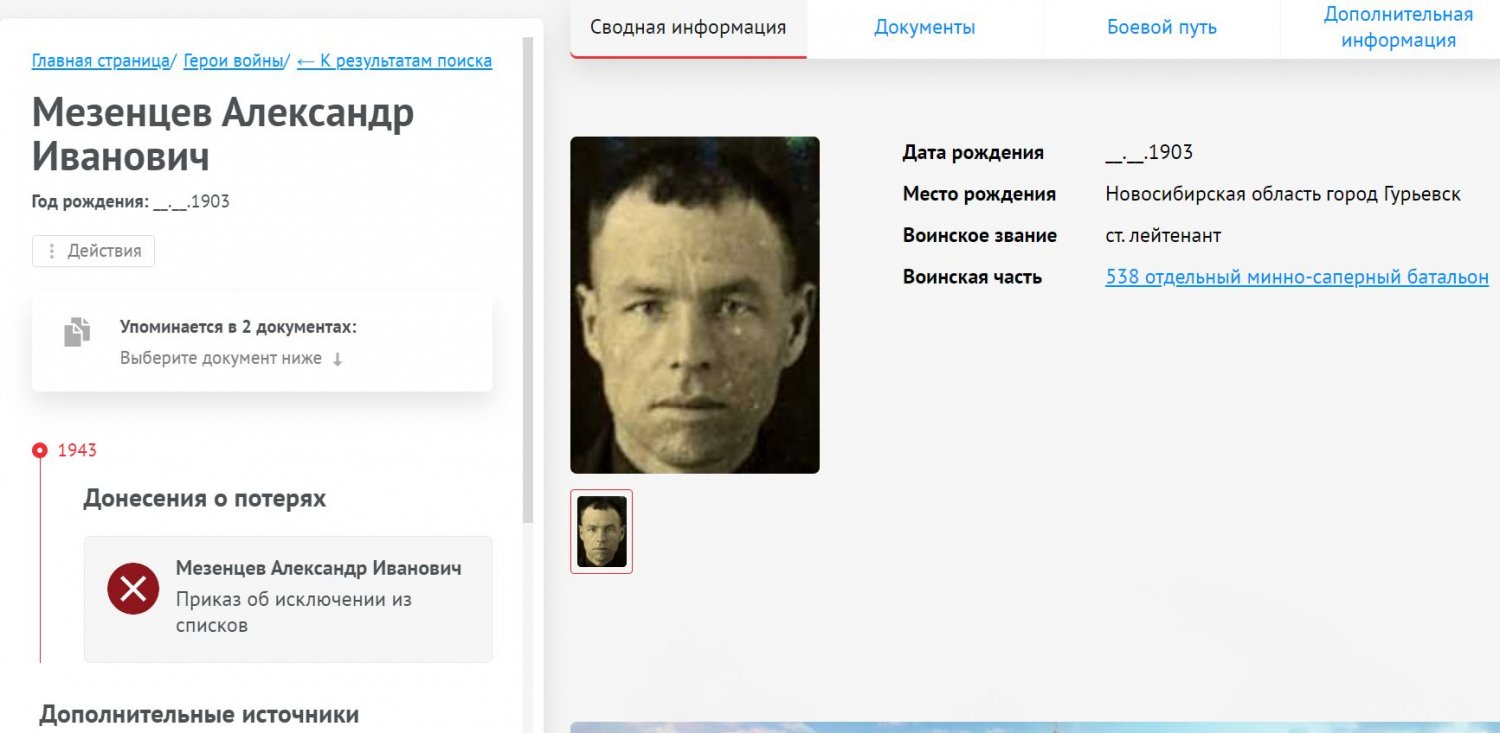Image resolution: width=1500 pixels, height=733 pixels.
Task: Click the documents icon beside mentions count
Action: point(77,332)
